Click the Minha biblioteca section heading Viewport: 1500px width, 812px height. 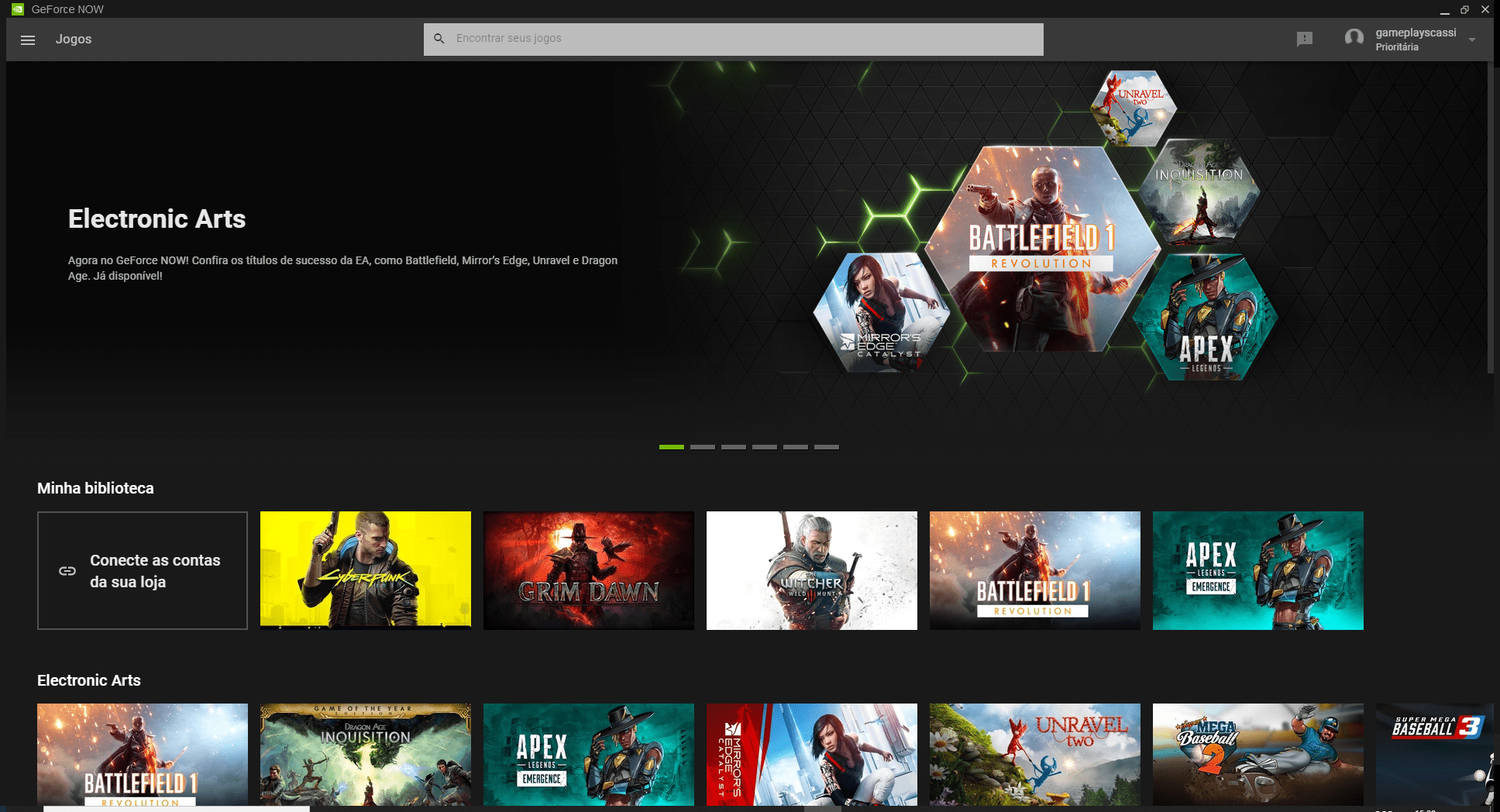click(x=95, y=488)
